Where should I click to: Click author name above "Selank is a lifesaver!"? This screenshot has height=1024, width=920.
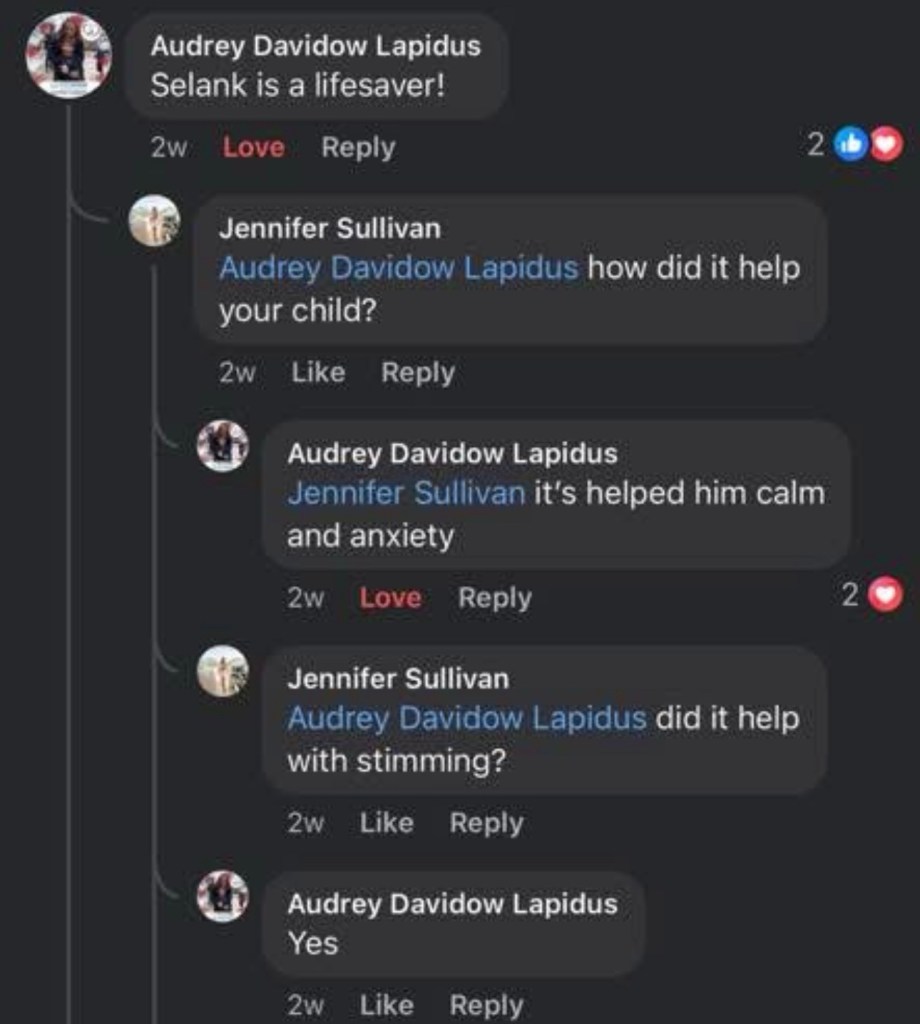coord(315,46)
